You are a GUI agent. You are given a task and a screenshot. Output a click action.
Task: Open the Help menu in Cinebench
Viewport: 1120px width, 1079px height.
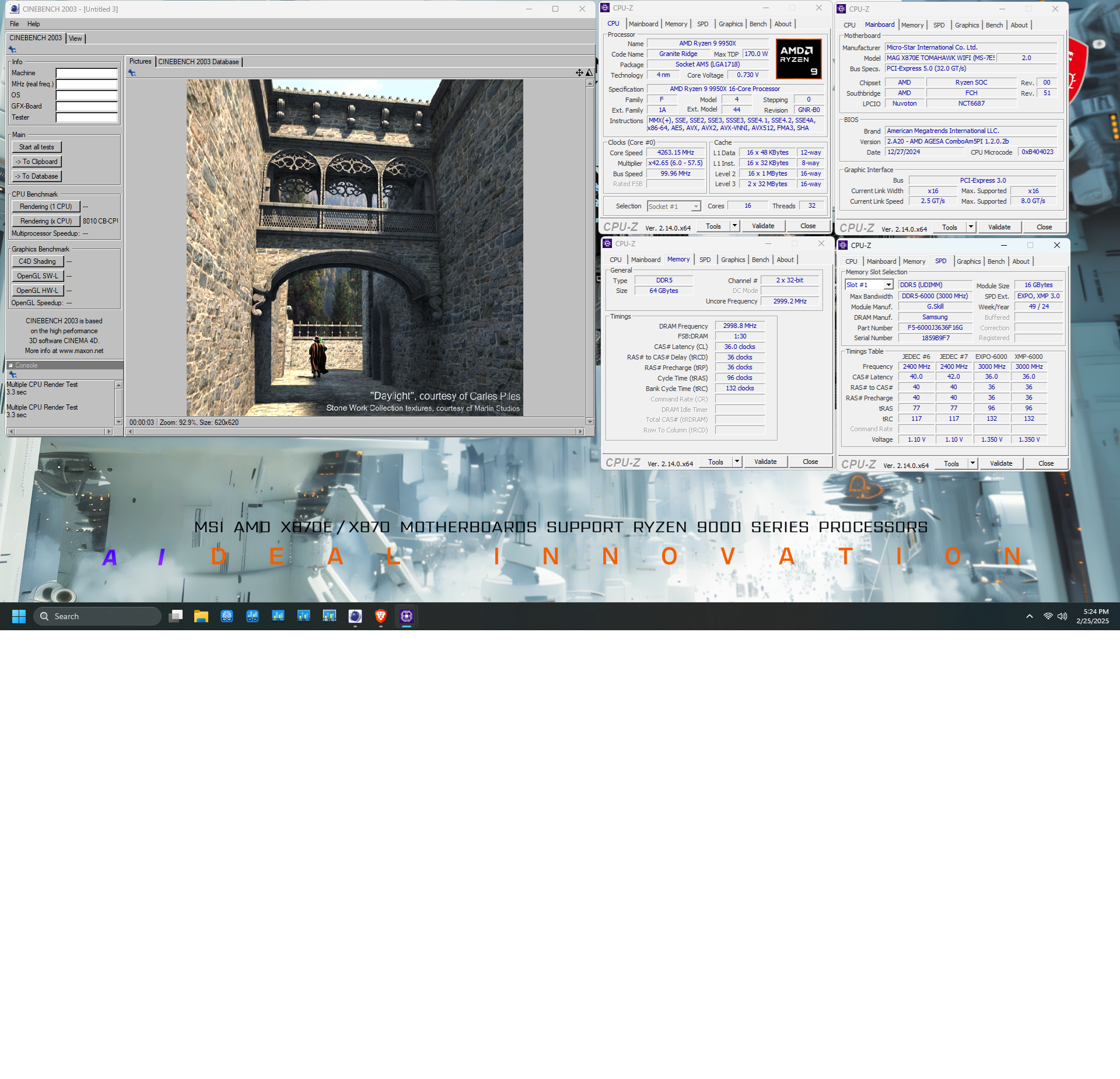34,24
